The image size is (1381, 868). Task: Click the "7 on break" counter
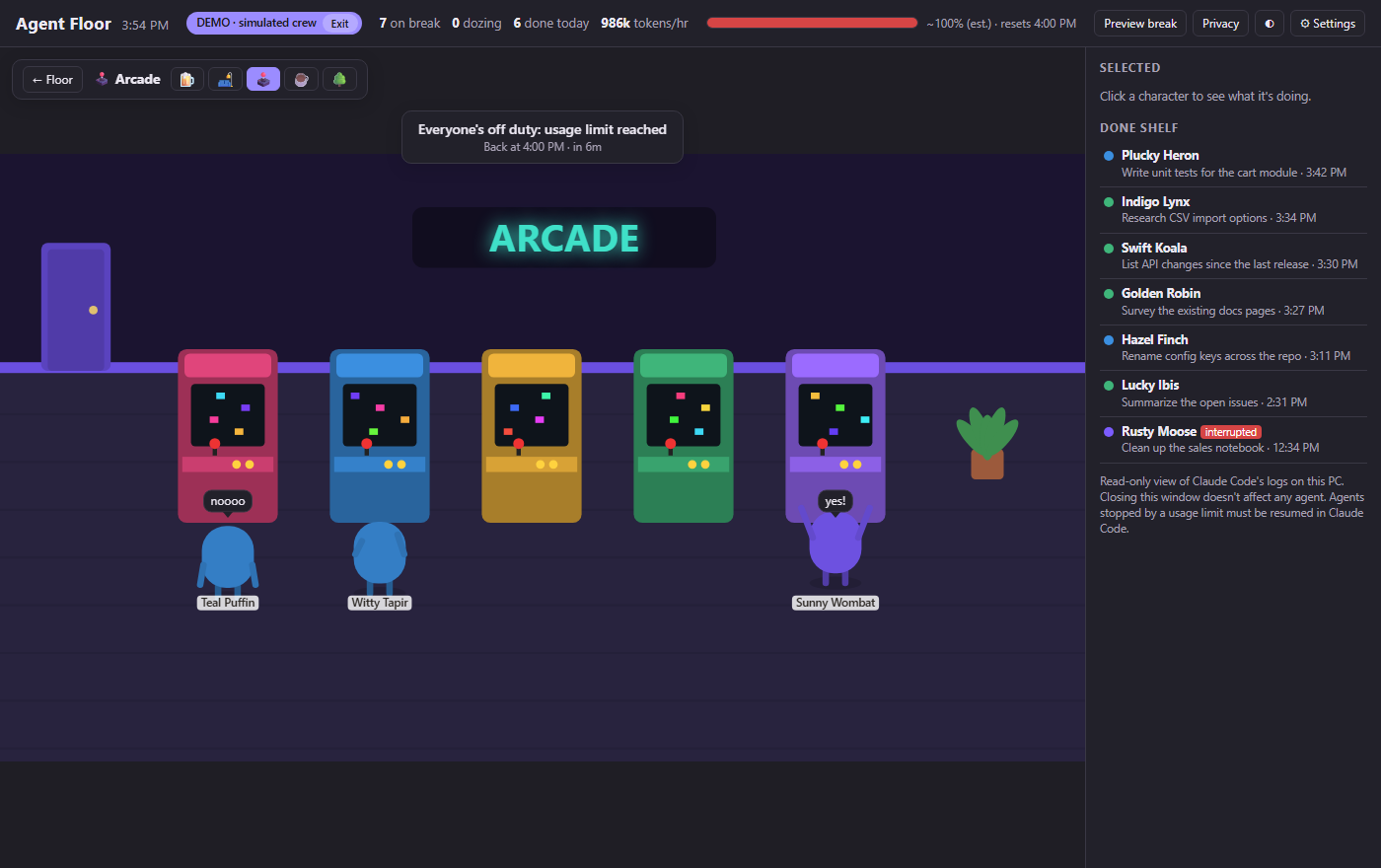(x=409, y=23)
